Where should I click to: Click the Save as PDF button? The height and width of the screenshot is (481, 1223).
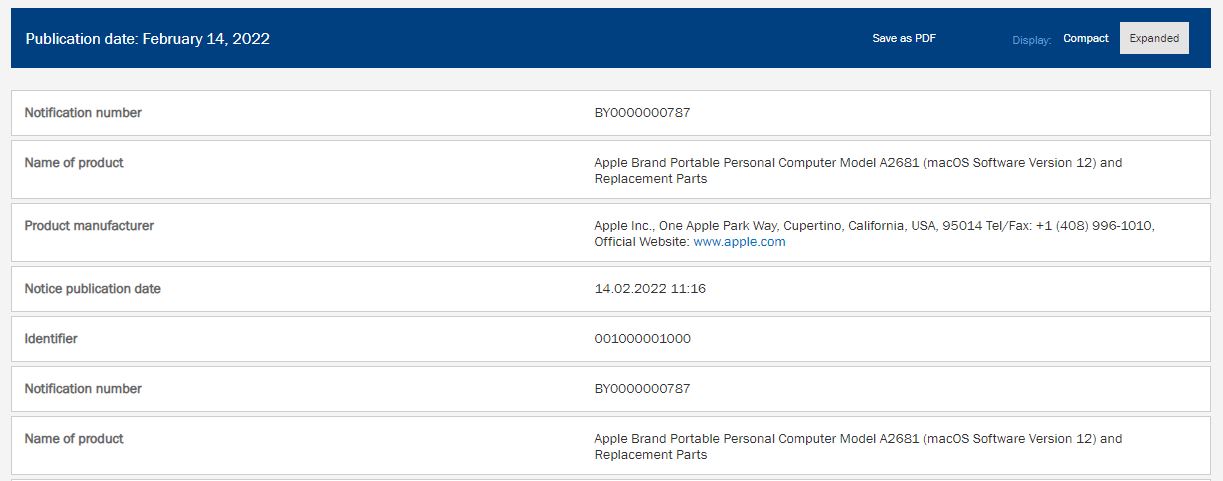pyautogui.click(x=904, y=38)
